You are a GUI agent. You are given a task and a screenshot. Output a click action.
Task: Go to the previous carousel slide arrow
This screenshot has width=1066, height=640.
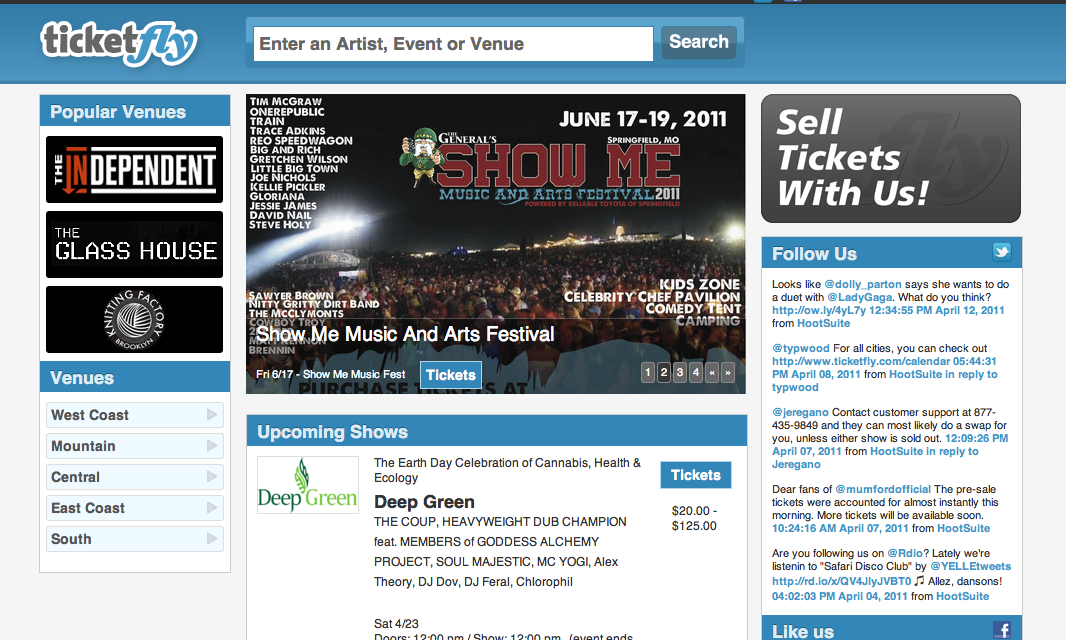click(712, 372)
